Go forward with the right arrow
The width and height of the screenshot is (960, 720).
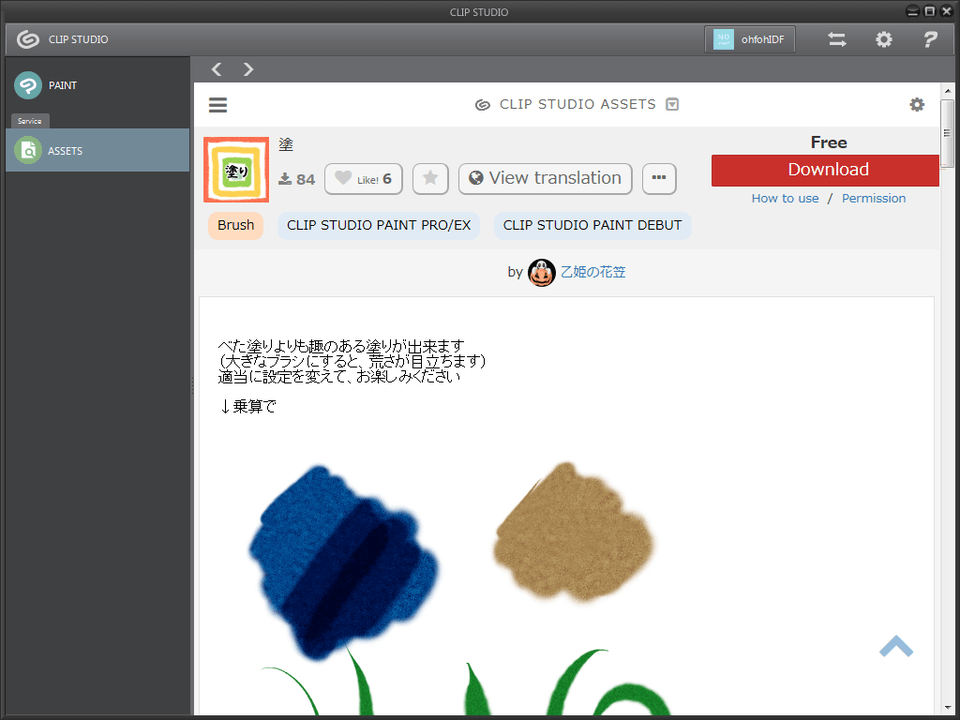[248, 69]
